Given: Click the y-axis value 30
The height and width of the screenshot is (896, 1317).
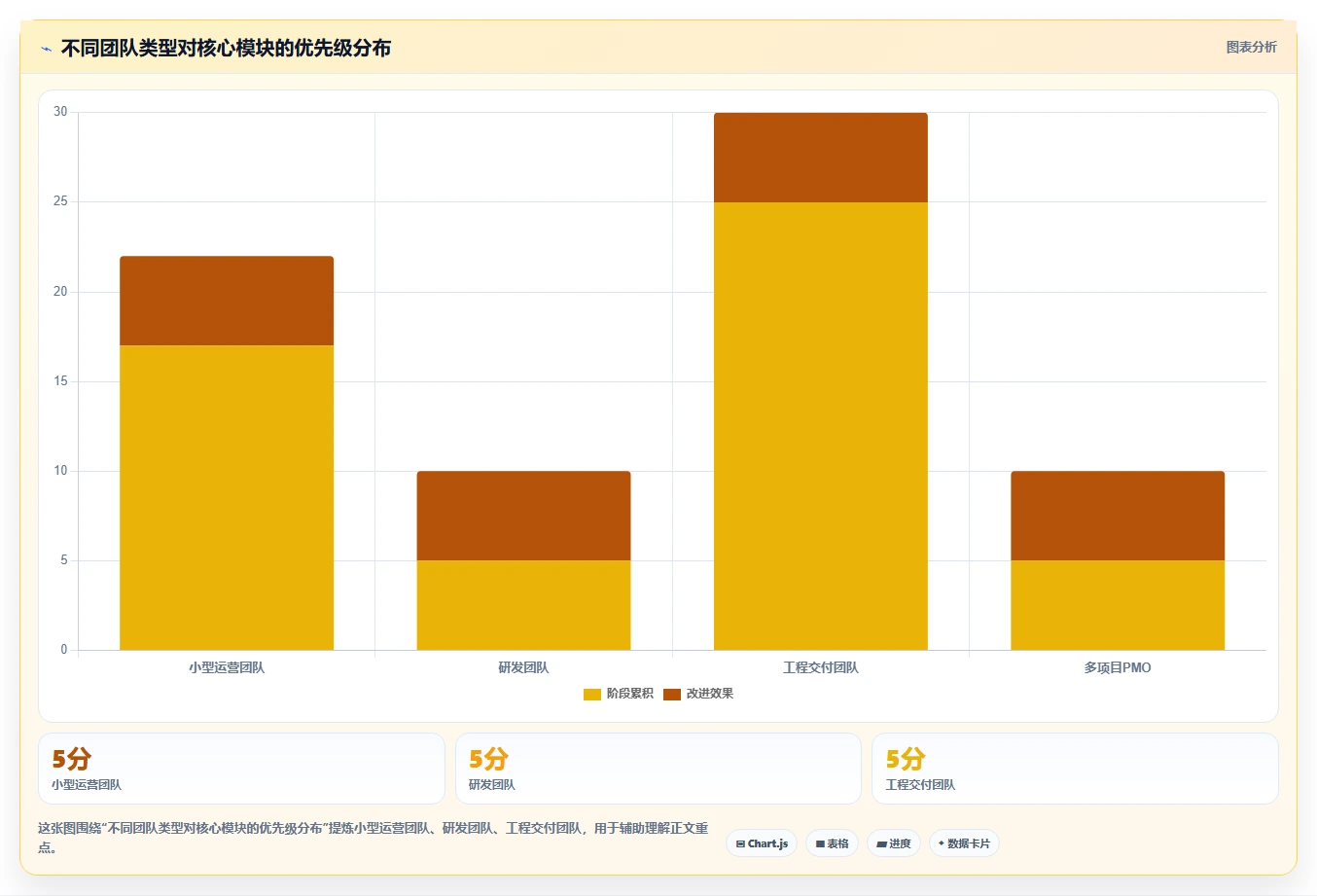Looking at the screenshot, I should pos(60,112).
